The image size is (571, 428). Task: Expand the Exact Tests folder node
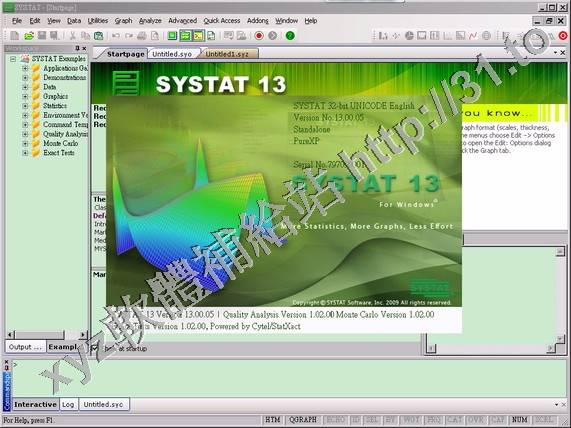pos(25,153)
